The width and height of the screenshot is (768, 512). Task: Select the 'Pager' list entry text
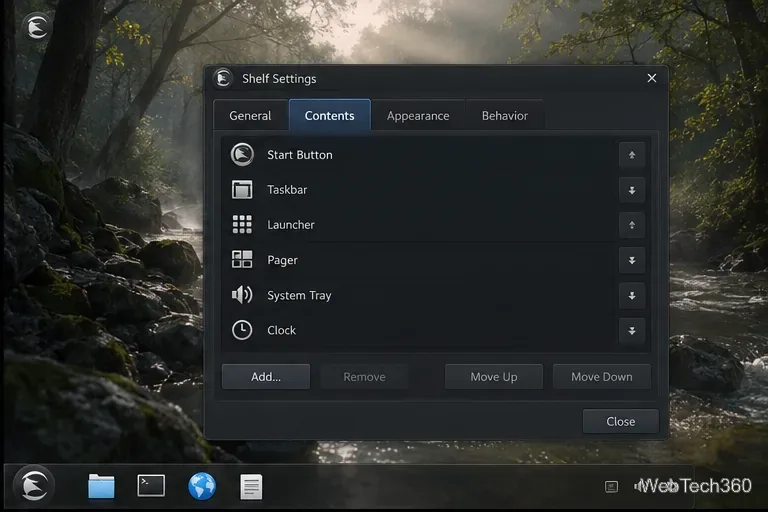282,260
